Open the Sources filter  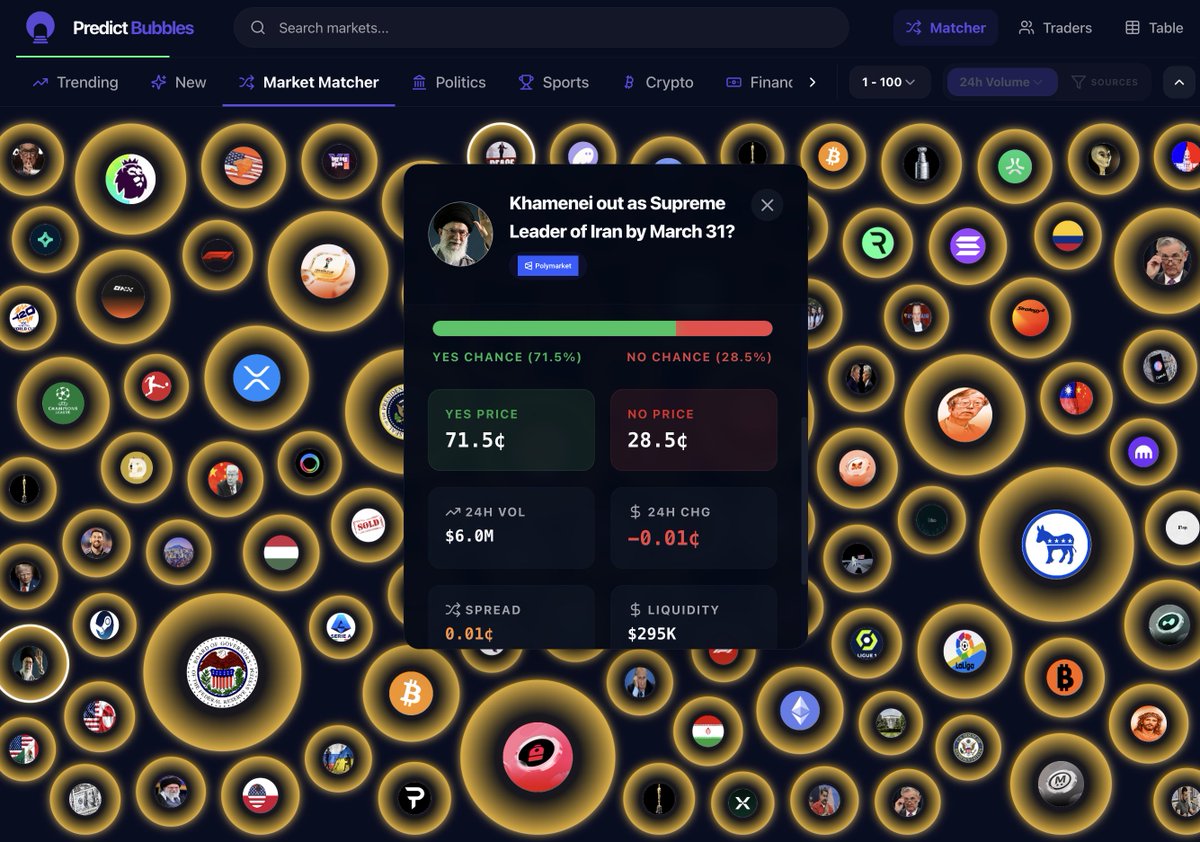(1105, 82)
